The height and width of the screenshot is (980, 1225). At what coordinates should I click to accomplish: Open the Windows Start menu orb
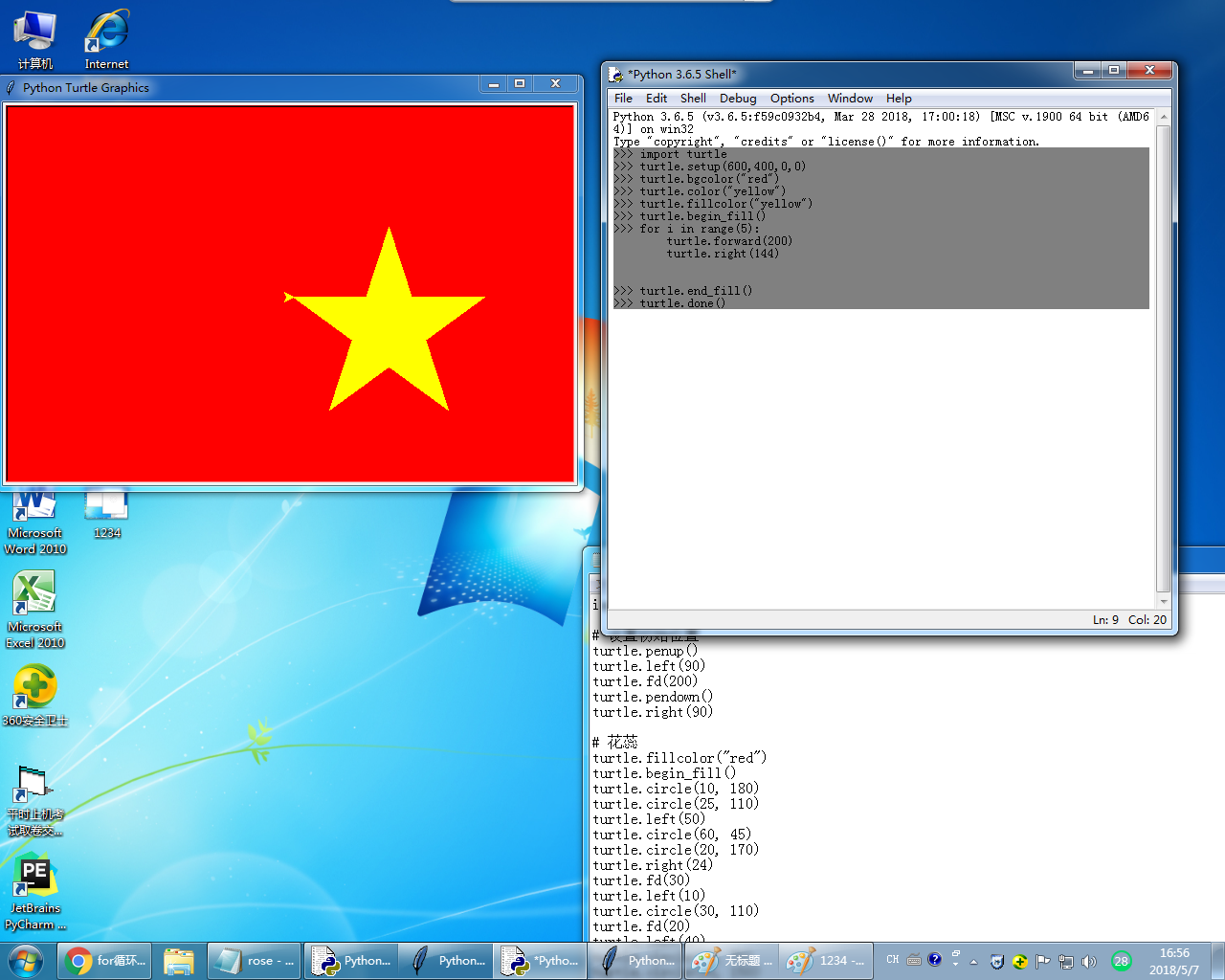26,960
